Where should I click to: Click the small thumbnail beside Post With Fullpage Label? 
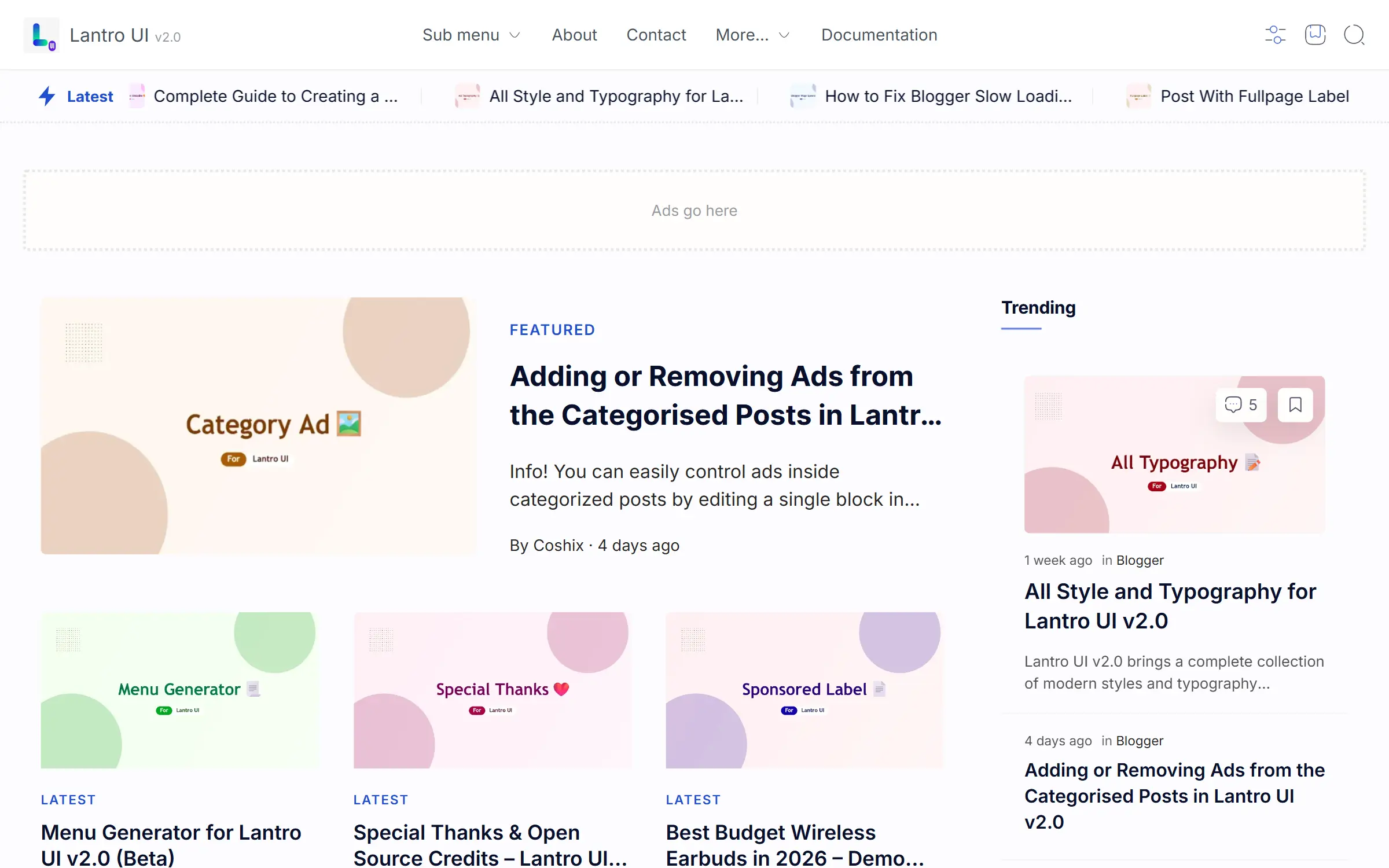1138,96
